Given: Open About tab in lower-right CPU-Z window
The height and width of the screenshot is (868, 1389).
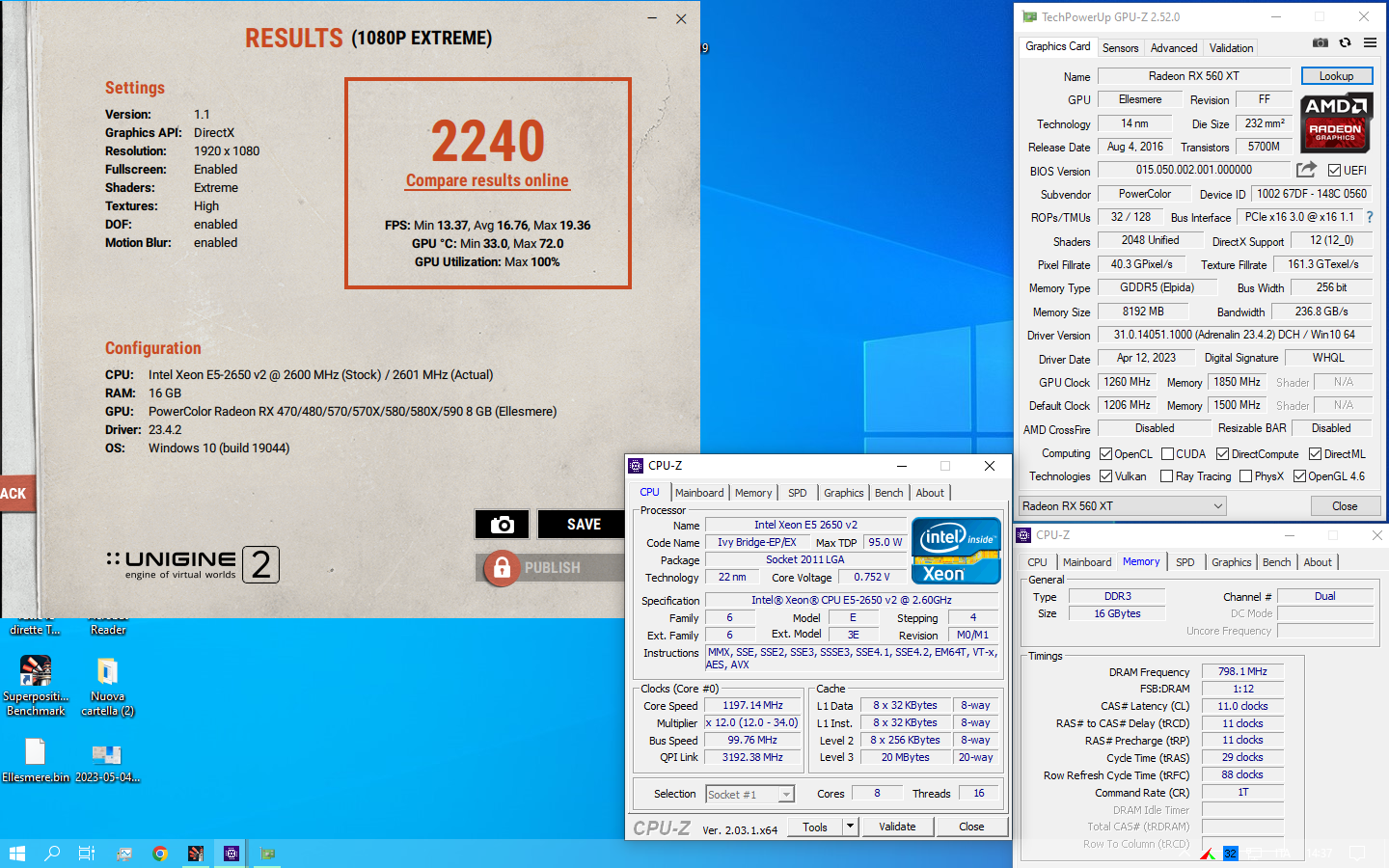Looking at the screenshot, I should [x=1318, y=562].
